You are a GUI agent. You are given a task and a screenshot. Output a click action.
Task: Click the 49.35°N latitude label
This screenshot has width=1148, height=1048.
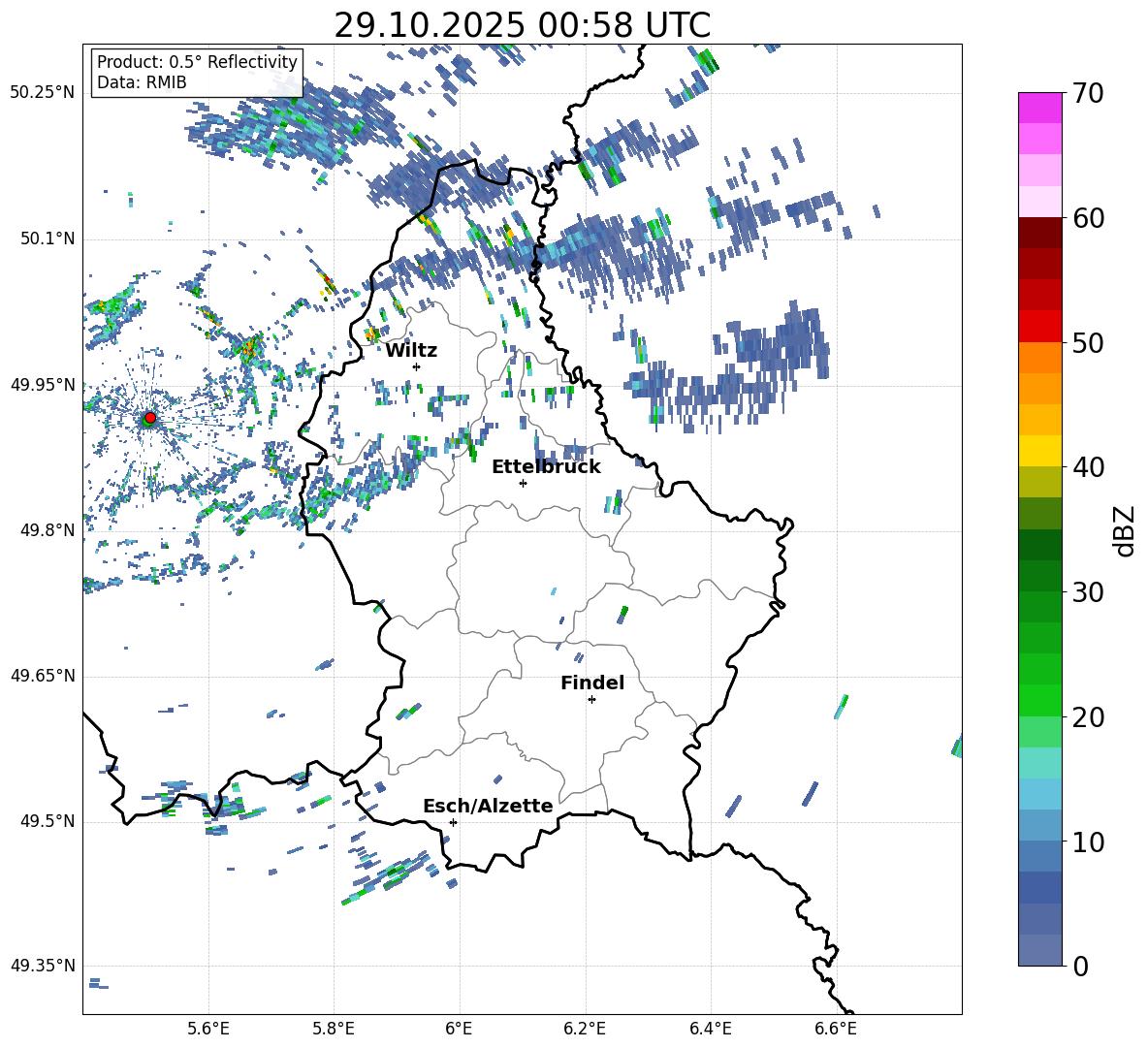tap(43, 966)
